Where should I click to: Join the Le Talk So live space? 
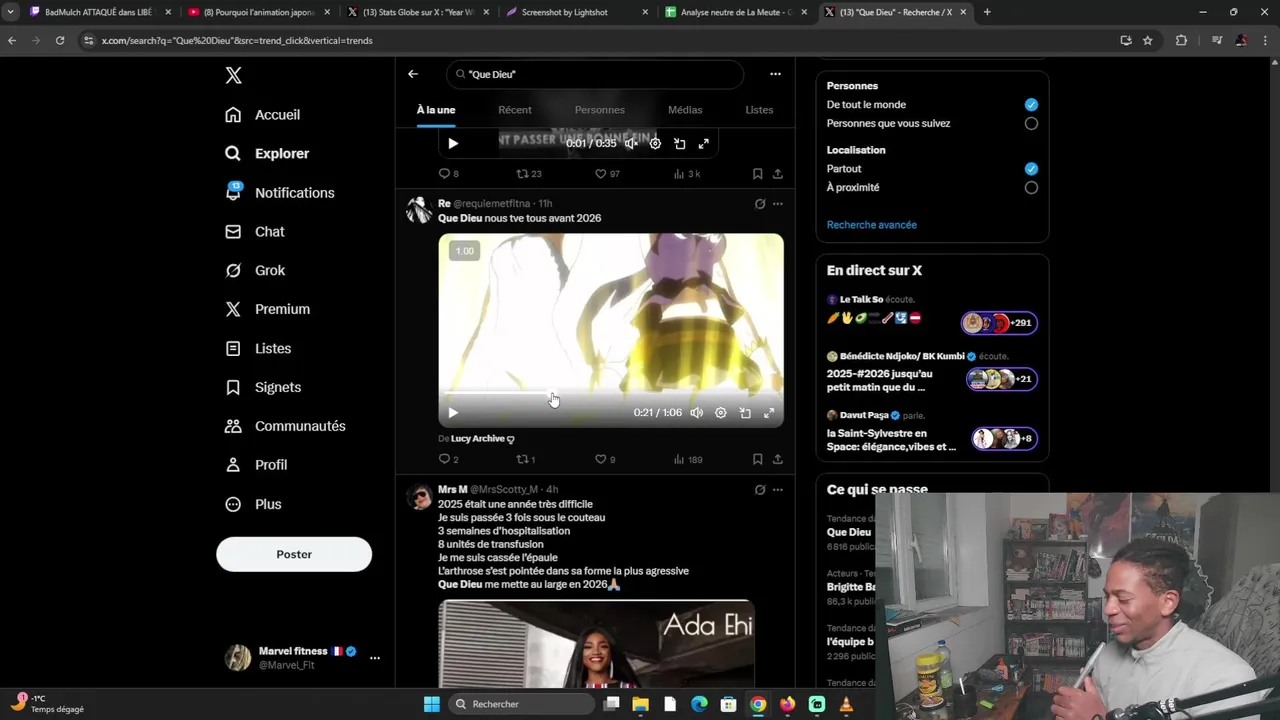tap(932, 311)
